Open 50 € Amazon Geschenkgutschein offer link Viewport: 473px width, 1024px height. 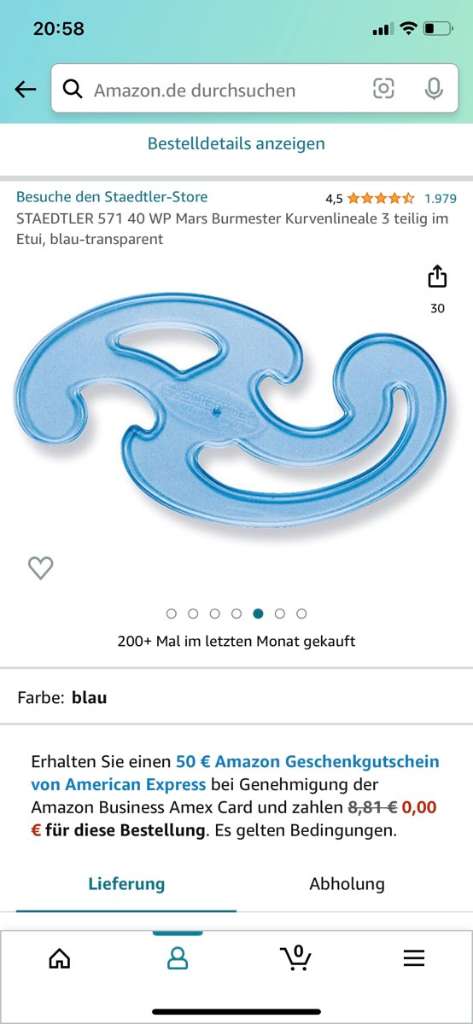pyautogui.click(x=235, y=773)
